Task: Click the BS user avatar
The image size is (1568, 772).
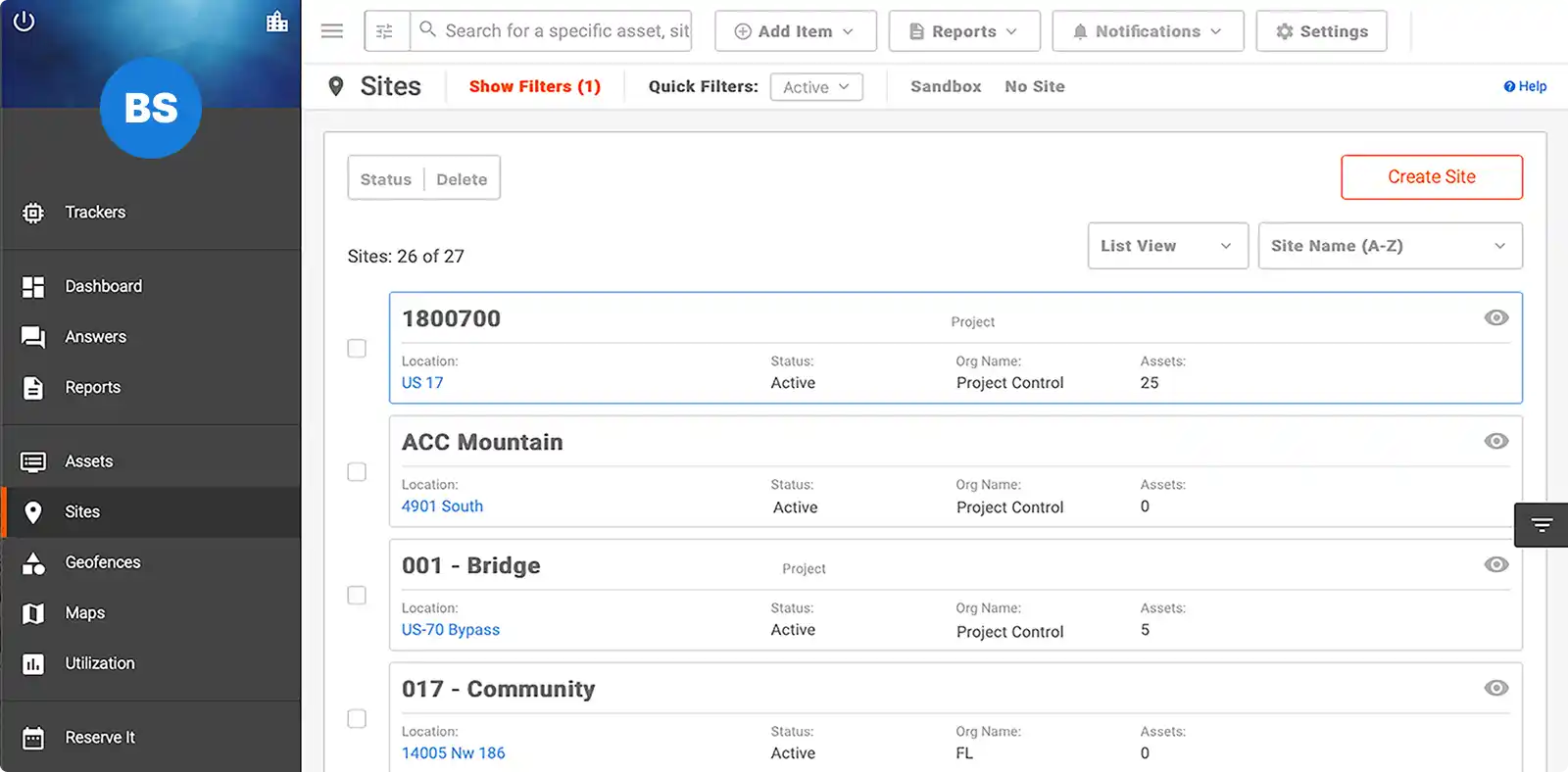Action: (x=151, y=108)
